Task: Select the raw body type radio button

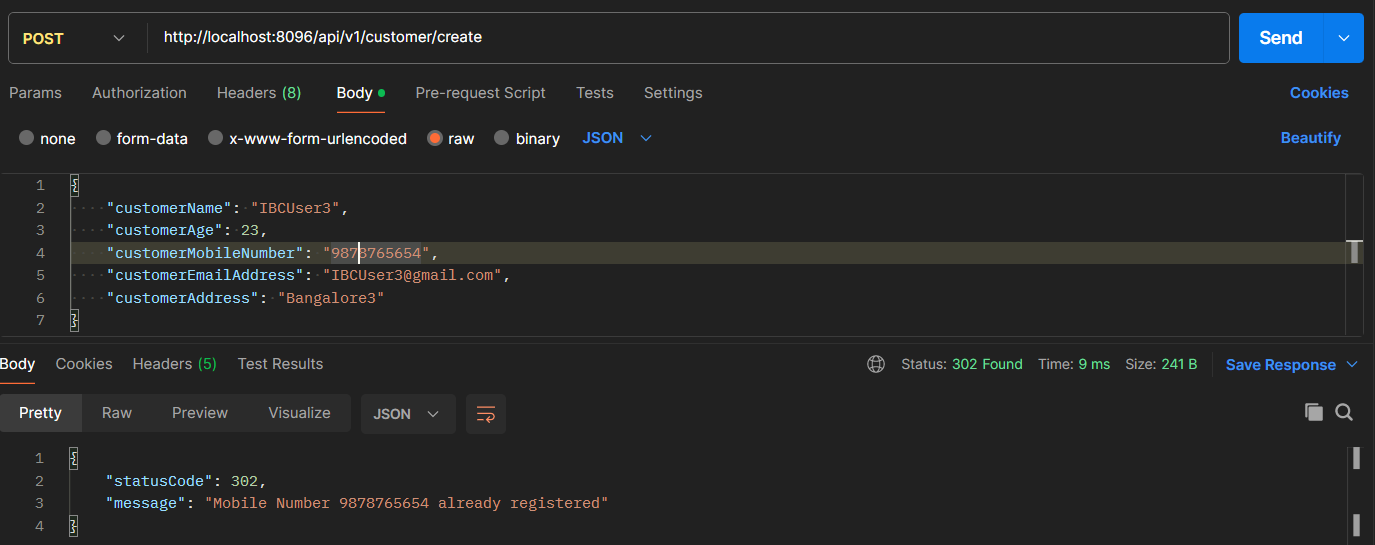Action: point(435,138)
